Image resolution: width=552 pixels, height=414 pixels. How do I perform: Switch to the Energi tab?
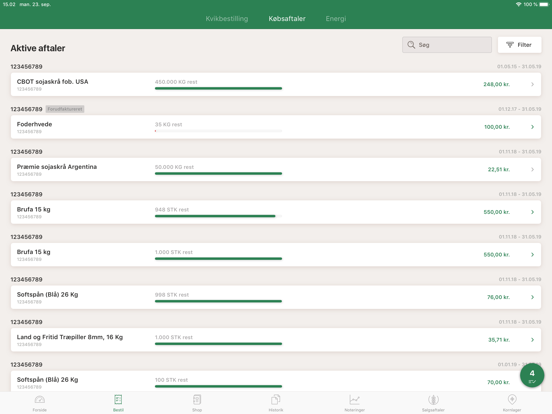click(x=336, y=19)
